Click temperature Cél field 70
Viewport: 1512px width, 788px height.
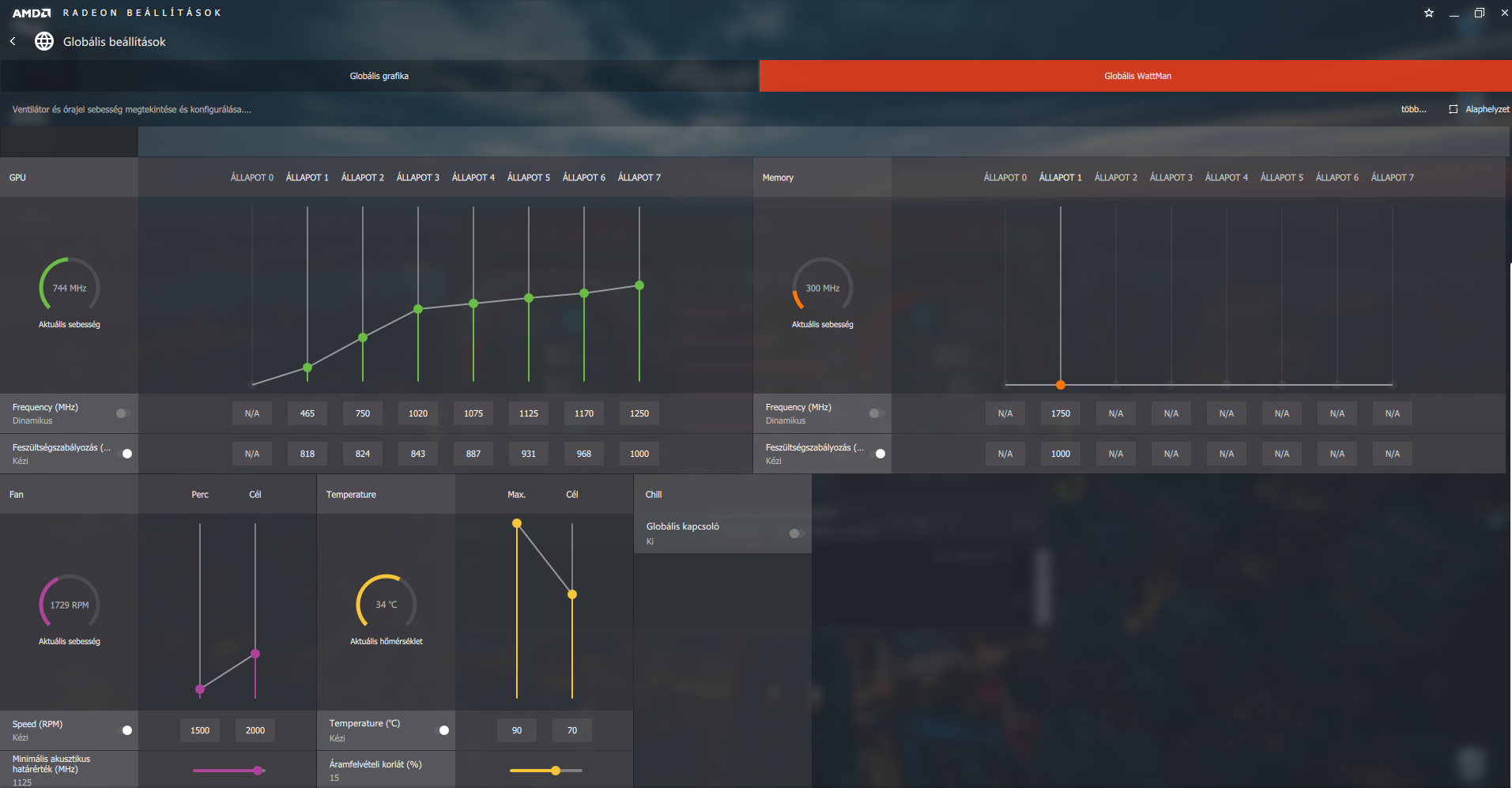(x=572, y=730)
